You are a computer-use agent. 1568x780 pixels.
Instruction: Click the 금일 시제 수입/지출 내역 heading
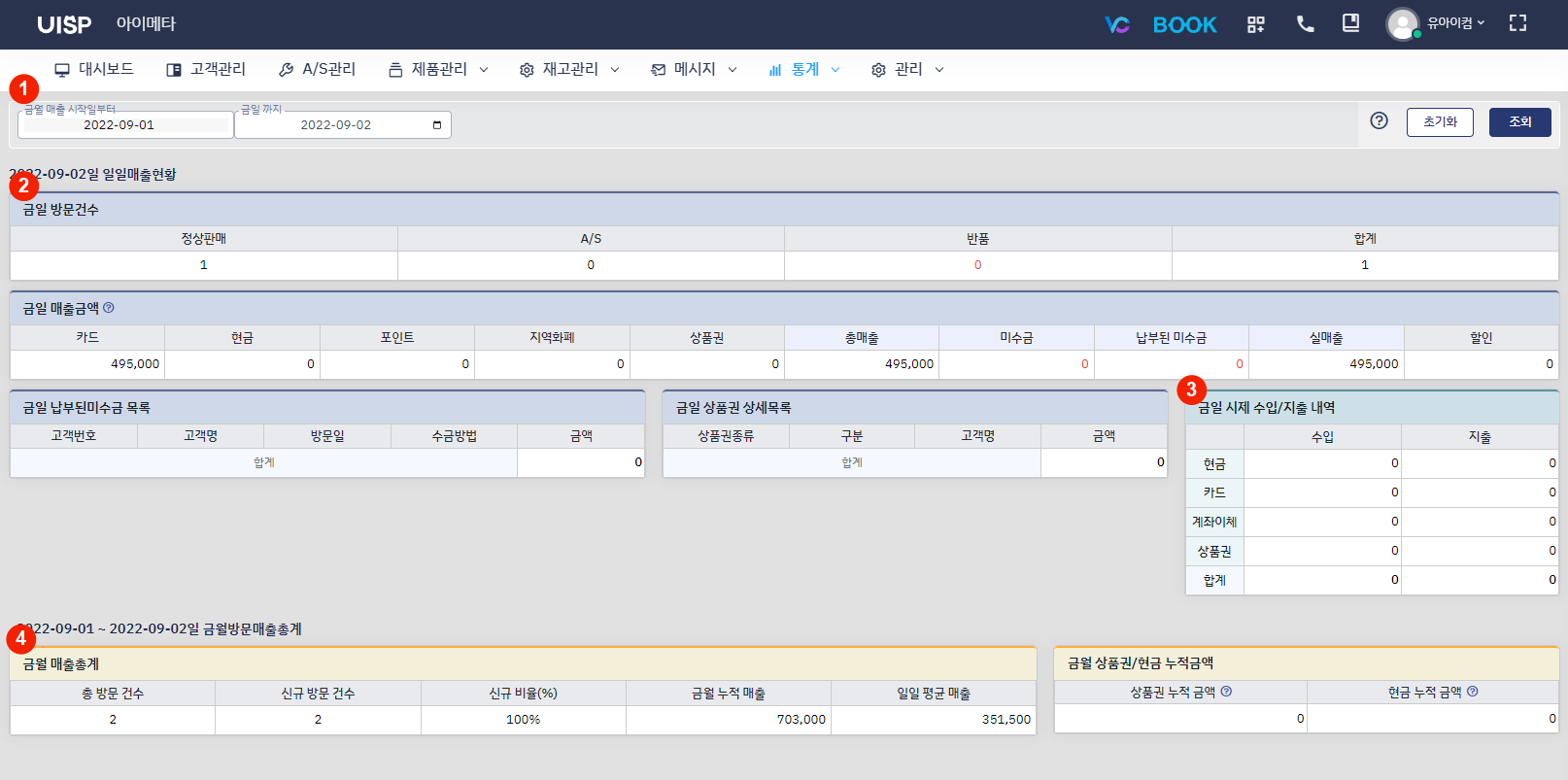pos(1267,408)
